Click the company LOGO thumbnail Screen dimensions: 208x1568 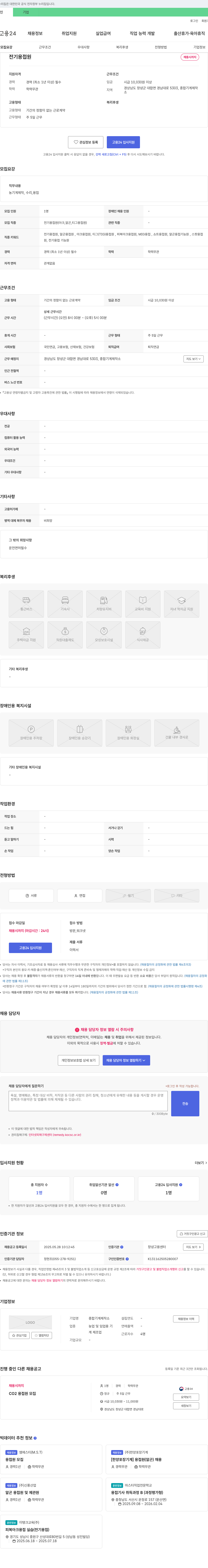point(30,1322)
